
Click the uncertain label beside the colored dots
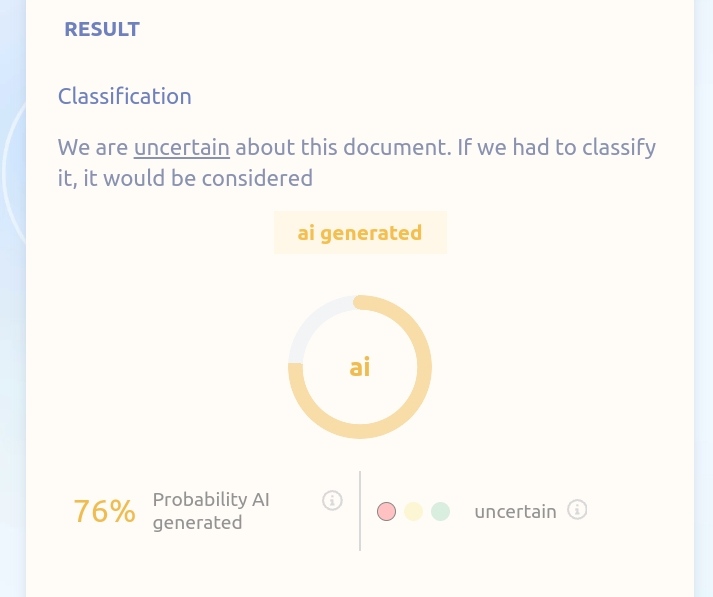coord(515,511)
